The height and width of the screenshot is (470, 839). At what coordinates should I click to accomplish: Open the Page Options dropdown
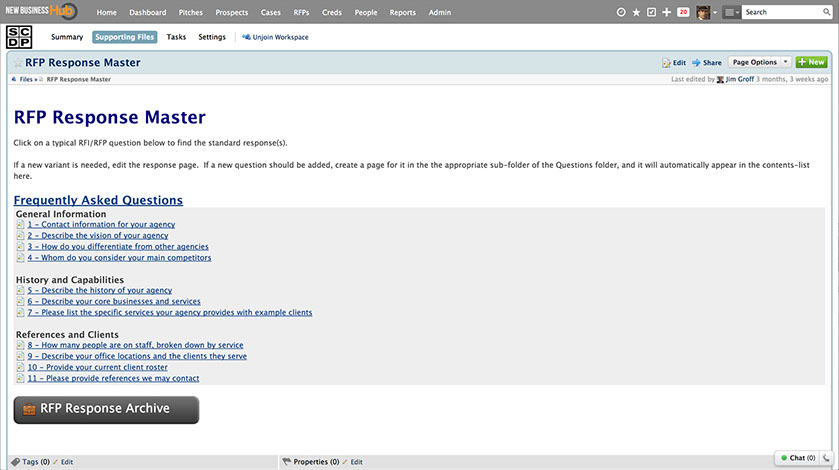pos(760,62)
